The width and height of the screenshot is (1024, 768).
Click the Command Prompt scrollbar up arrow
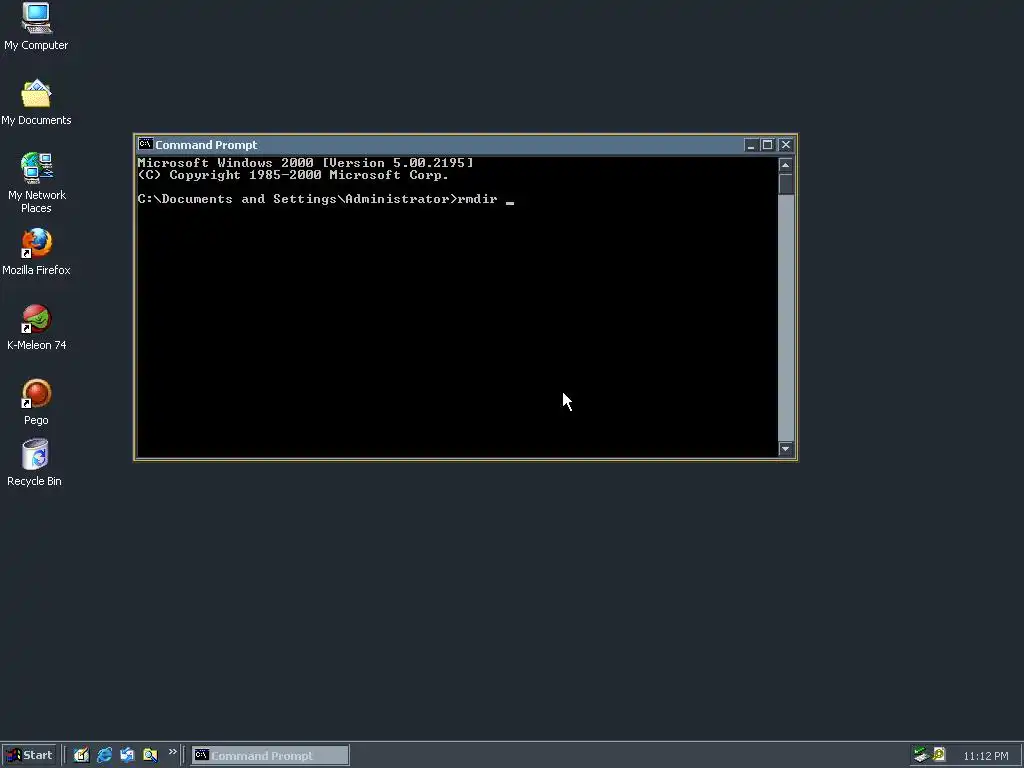[x=786, y=165]
